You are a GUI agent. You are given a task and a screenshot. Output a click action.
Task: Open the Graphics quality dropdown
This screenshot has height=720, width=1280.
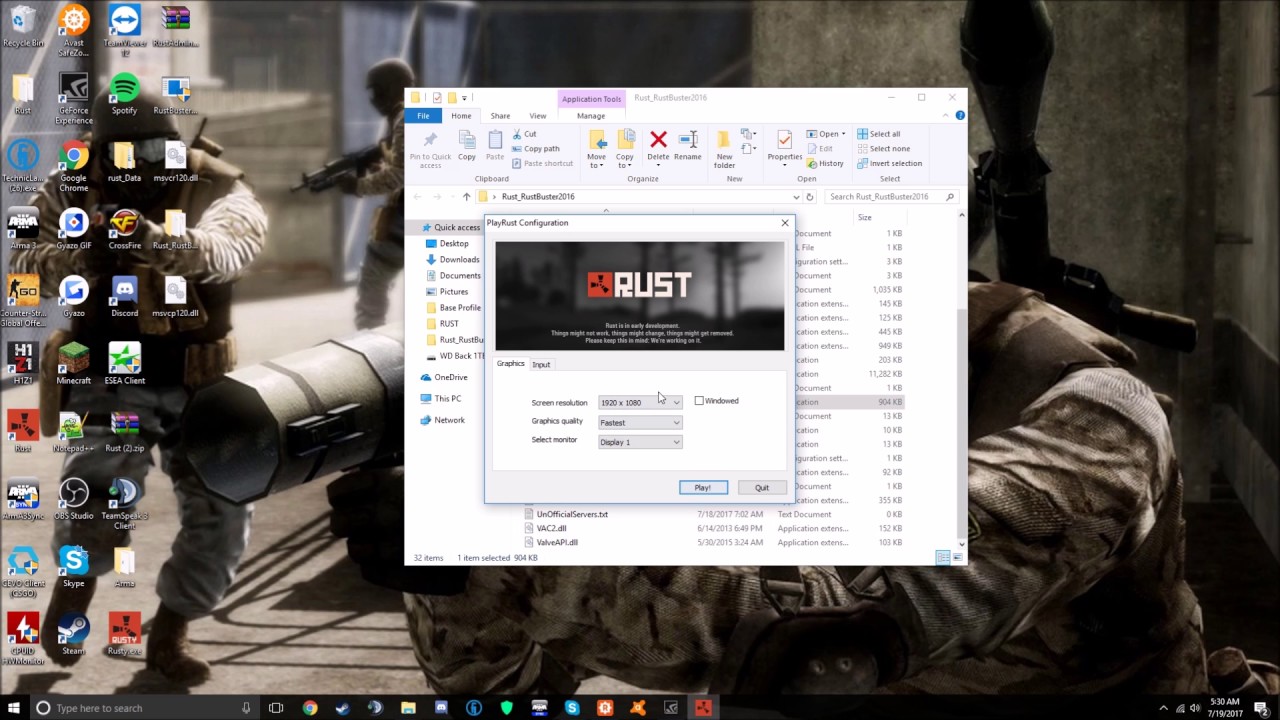point(640,422)
